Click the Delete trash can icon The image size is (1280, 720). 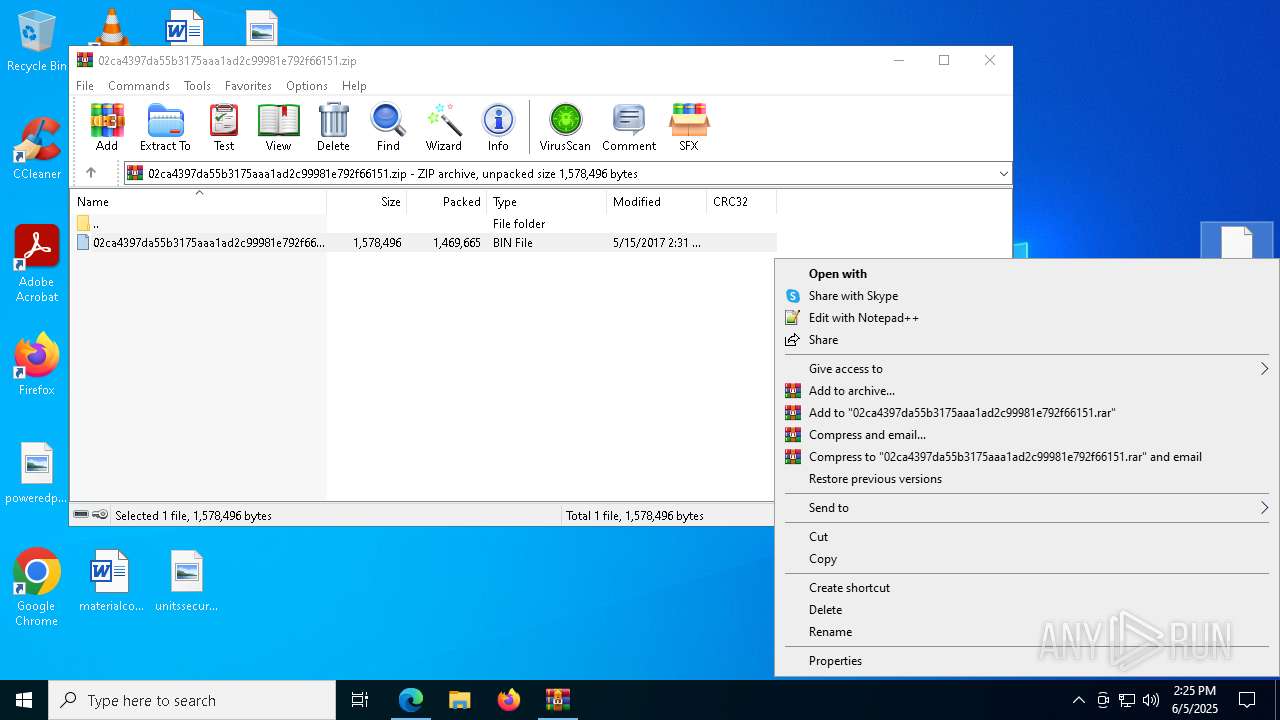pyautogui.click(x=333, y=127)
